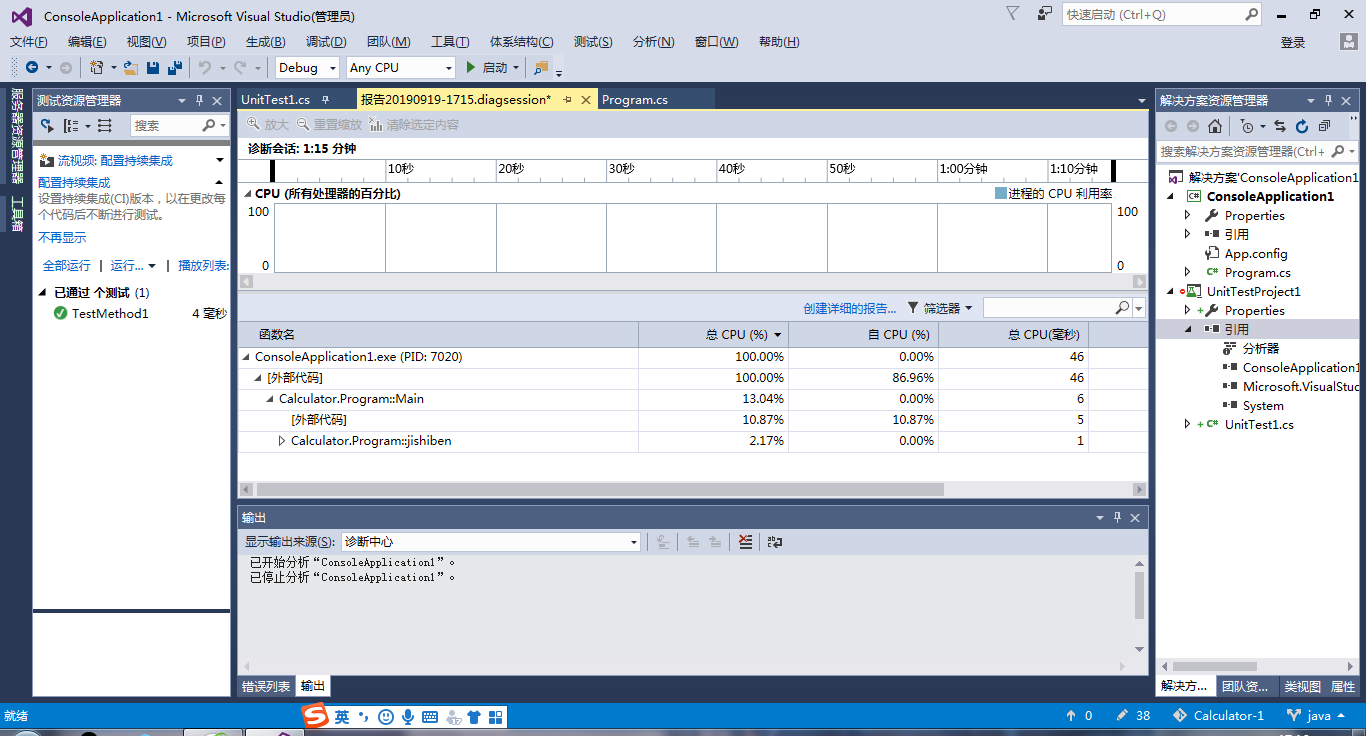Click the Open File folder icon
Screen dimensions: 1366x736
coord(130,67)
